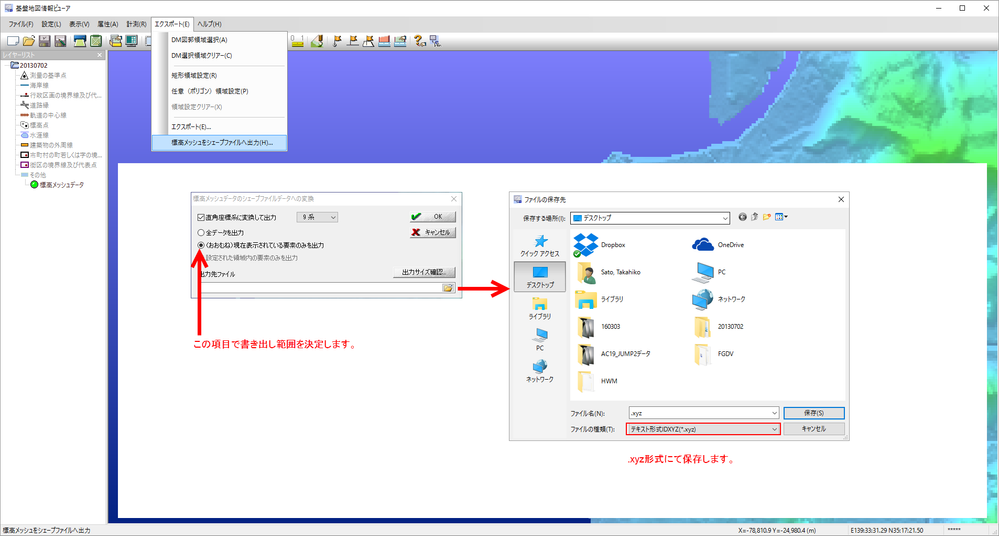Open the ヘルプ(H) menu
Screen dimensions: 999x536
[209, 24]
